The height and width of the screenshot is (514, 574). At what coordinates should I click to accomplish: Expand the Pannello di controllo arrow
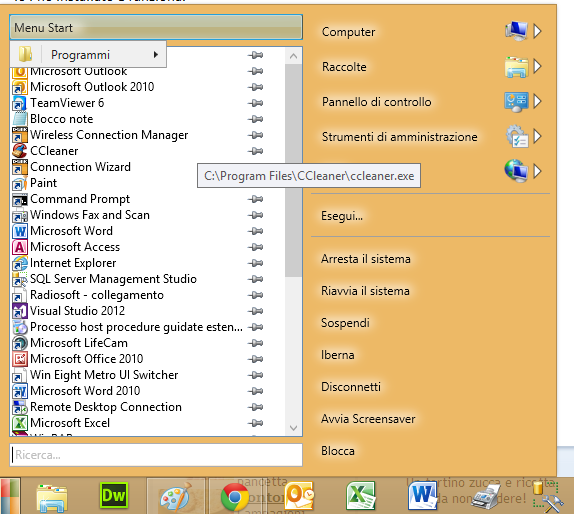[x=537, y=101]
